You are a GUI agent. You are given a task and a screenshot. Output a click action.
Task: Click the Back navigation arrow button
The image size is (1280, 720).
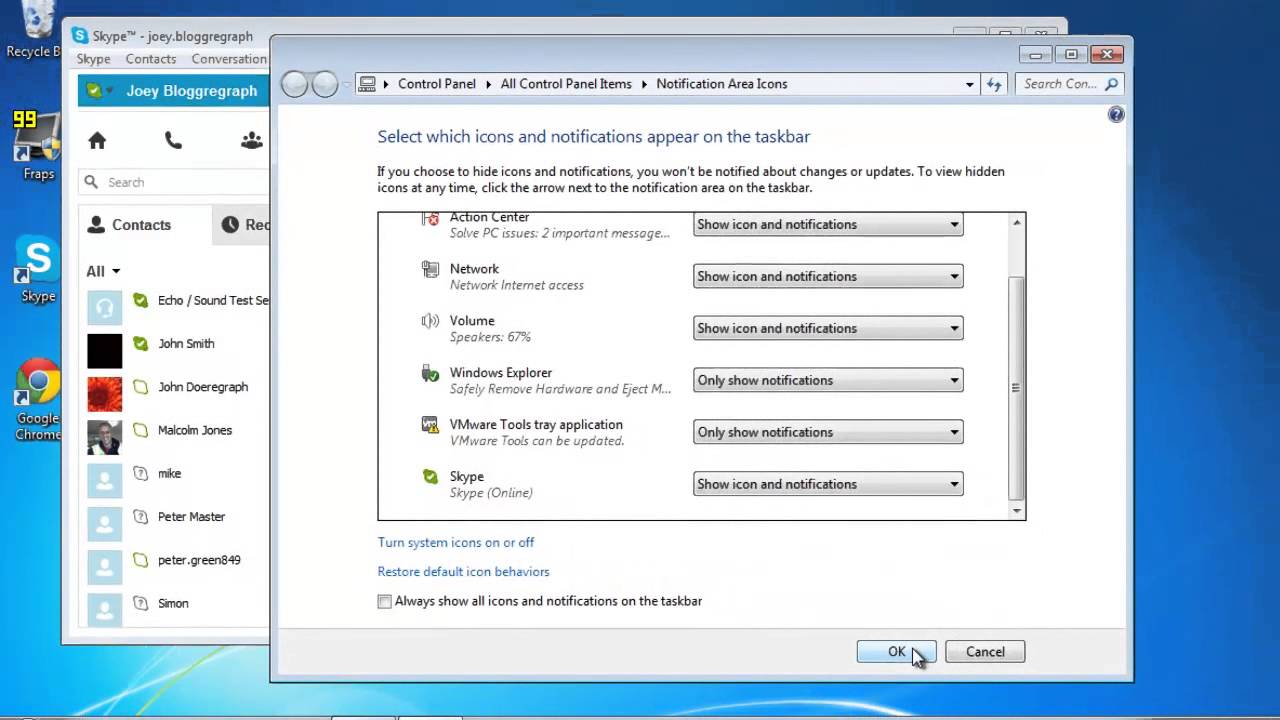(295, 84)
